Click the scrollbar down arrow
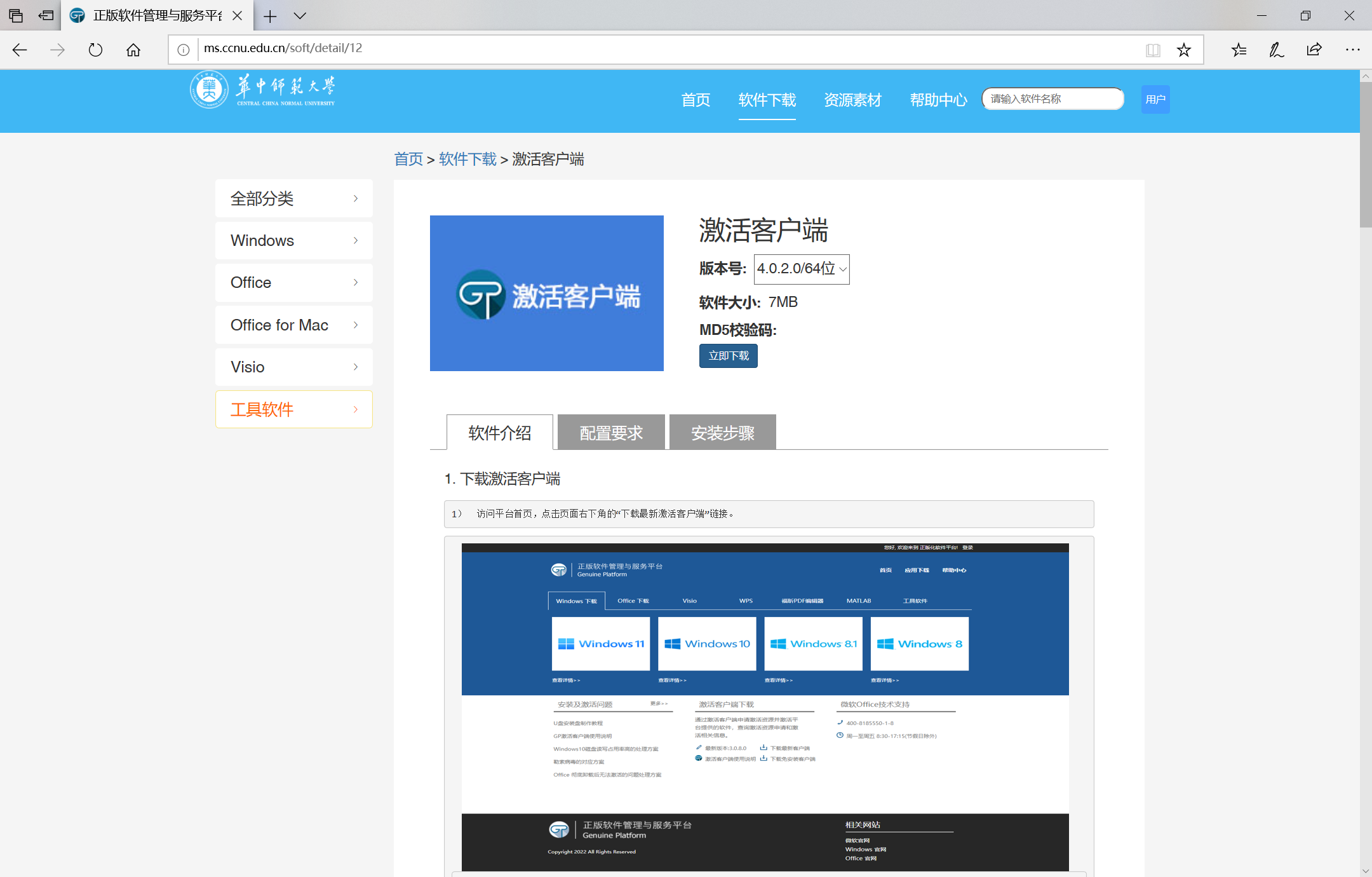This screenshot has height=877, width=1372. tap(1366, 871)
